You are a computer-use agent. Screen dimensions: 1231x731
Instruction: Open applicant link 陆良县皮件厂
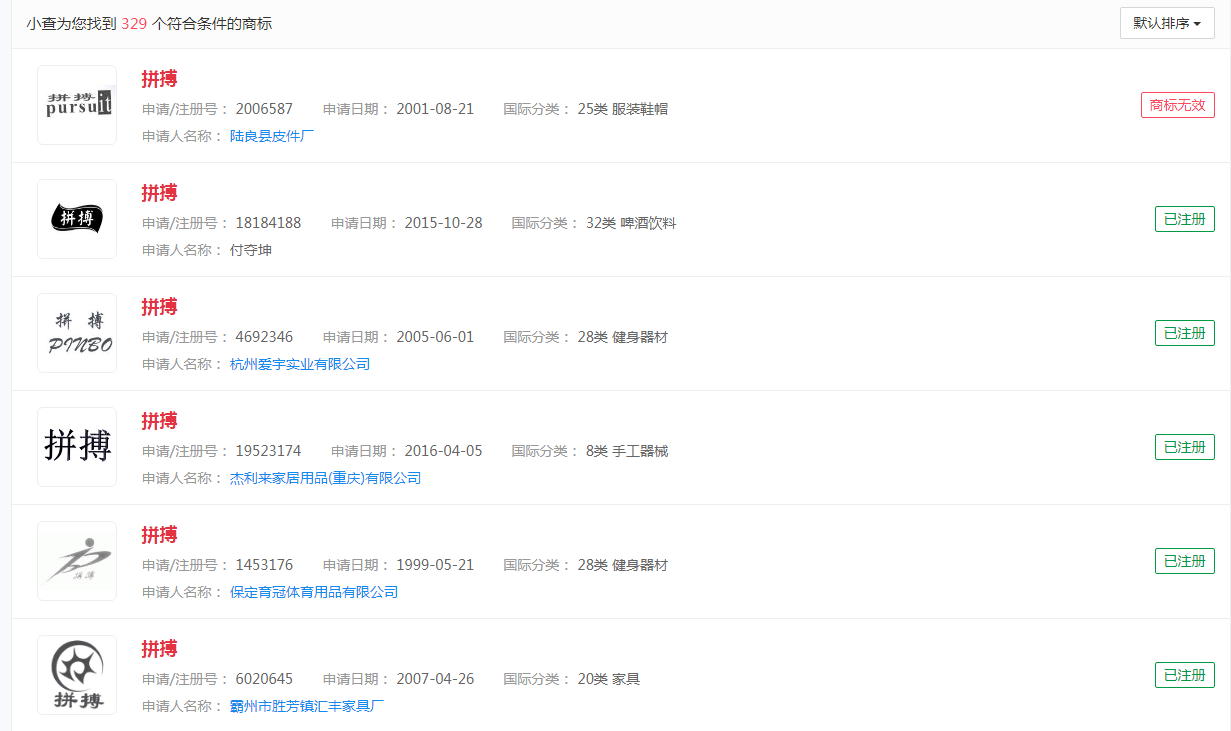tap(272, 136)
